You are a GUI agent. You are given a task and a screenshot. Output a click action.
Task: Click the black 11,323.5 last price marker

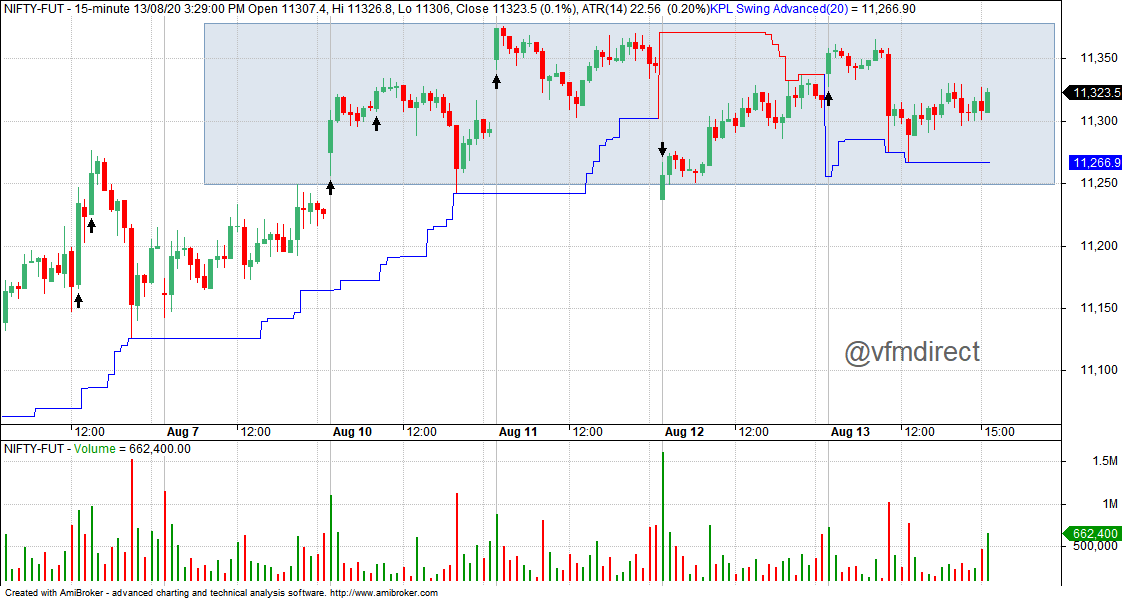click(1092, 93)
